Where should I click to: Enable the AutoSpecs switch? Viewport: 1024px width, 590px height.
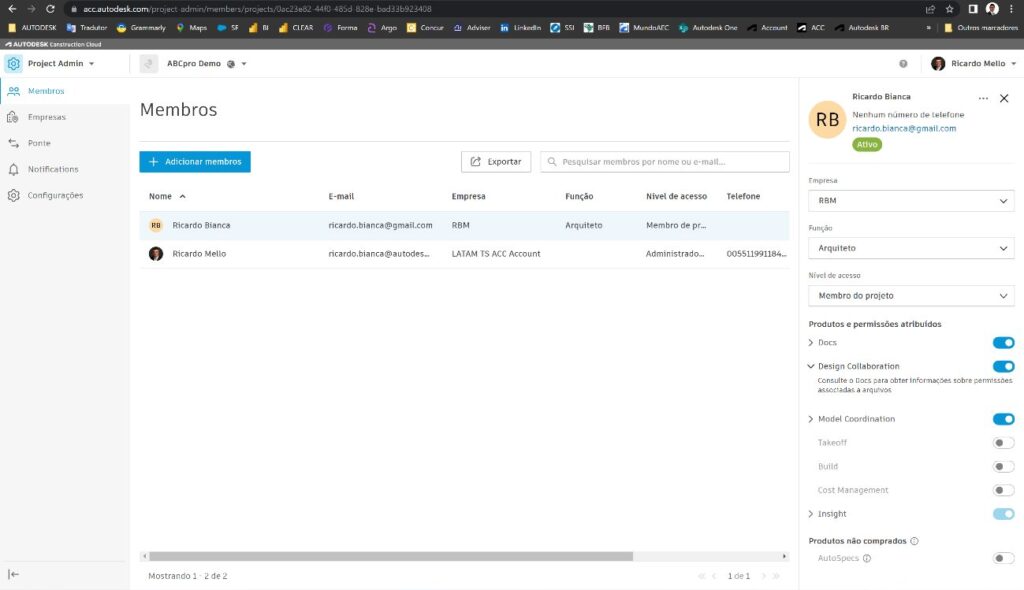click(x=1003, y=558)
